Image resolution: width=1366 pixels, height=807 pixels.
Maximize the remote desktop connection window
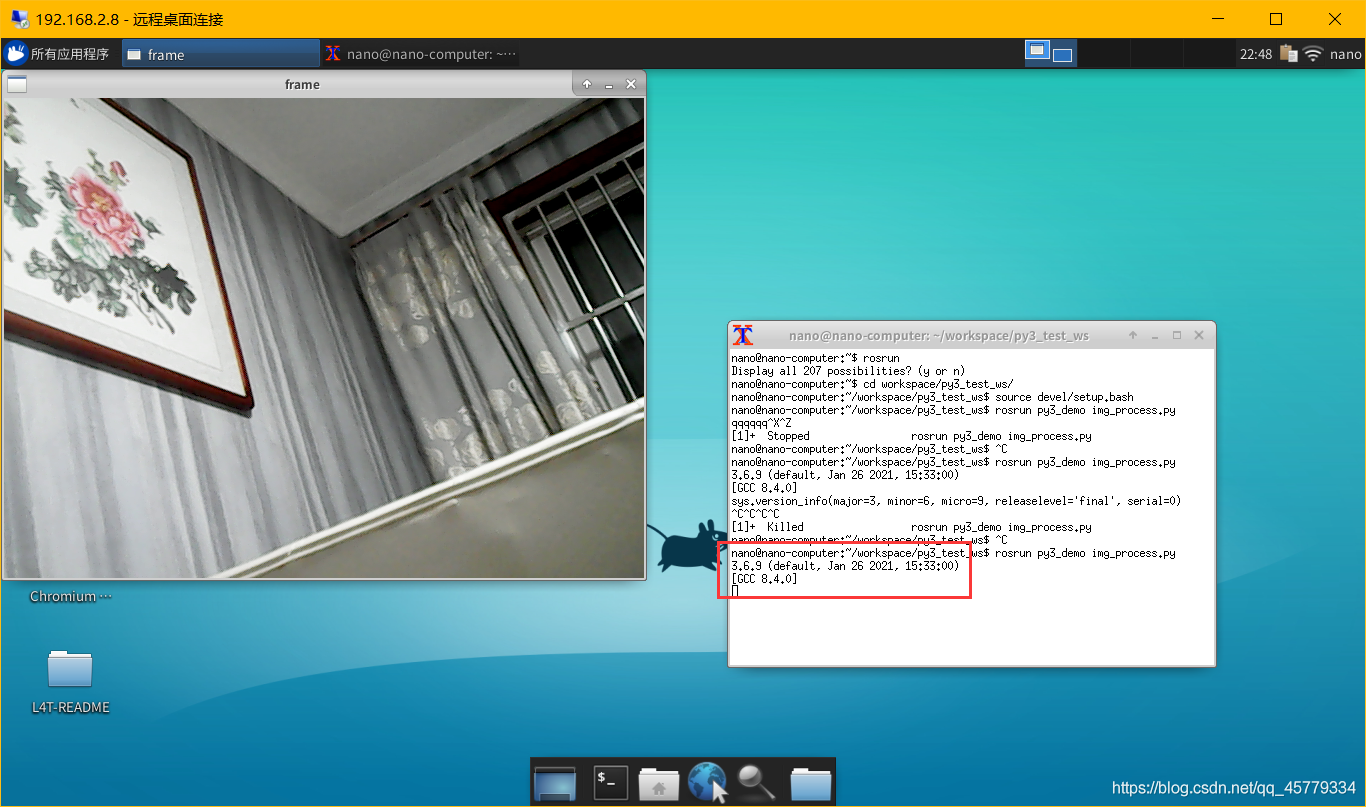[1276, 19]
